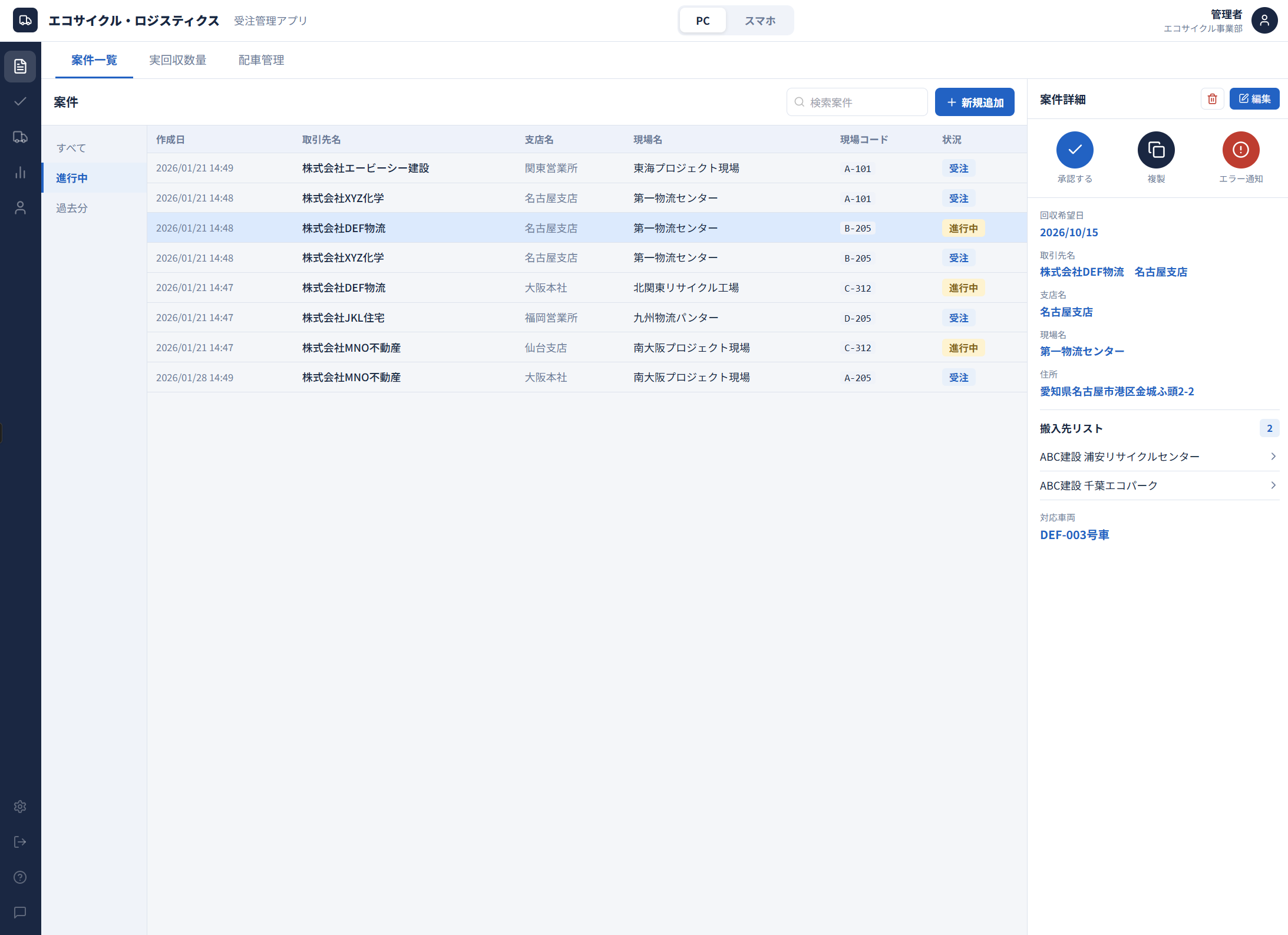Click the D-205 site code
The width and height of the screenshot is (1288, 935).
point(858,318)
